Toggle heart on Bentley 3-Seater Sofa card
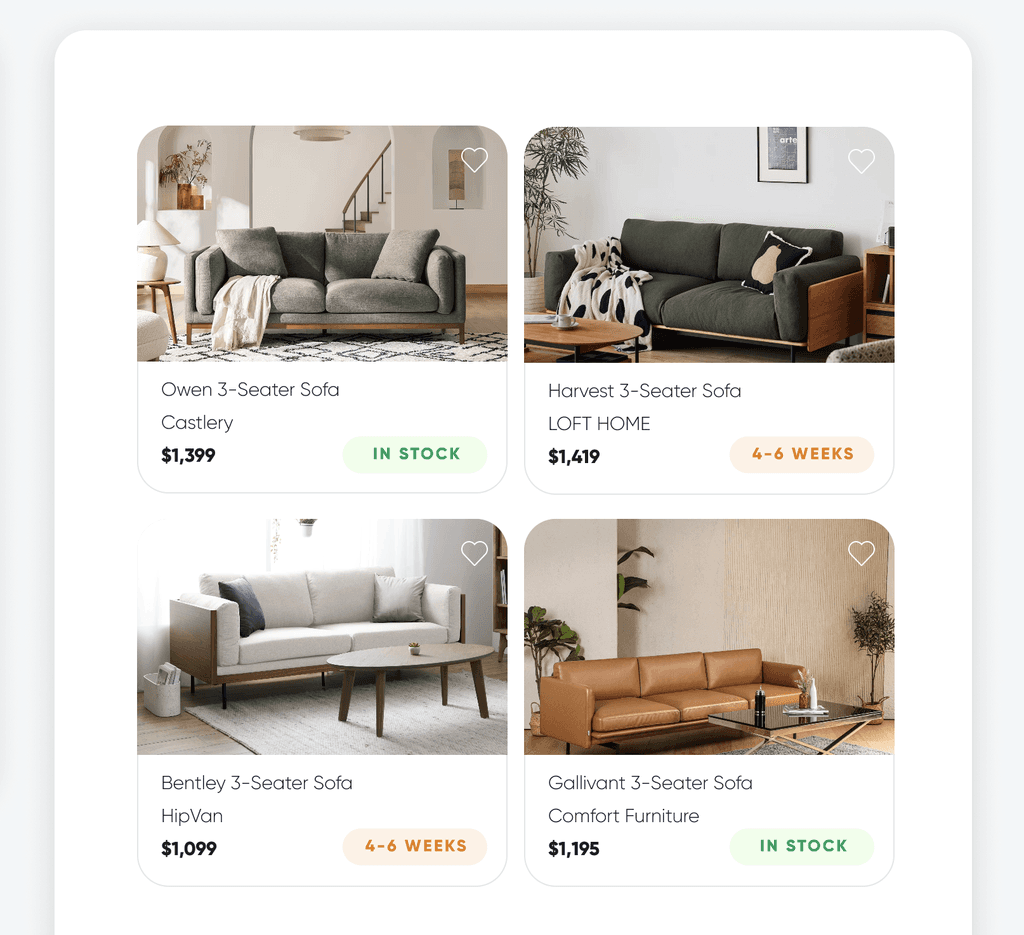The height and width of the screenshot is (935, 1024). click(474, 554)
